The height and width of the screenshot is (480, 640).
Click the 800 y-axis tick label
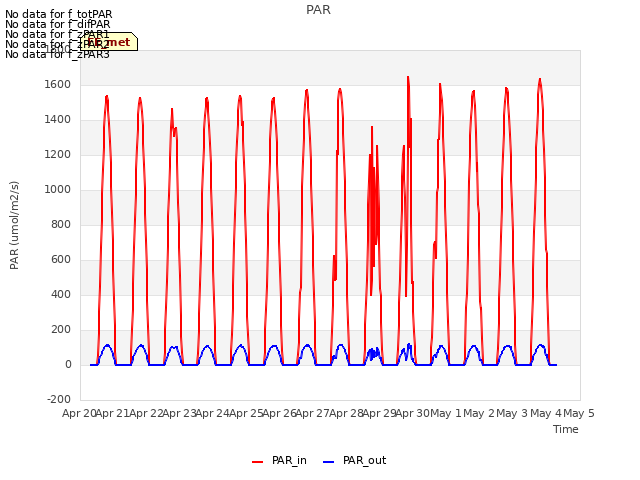pos(61,224)
